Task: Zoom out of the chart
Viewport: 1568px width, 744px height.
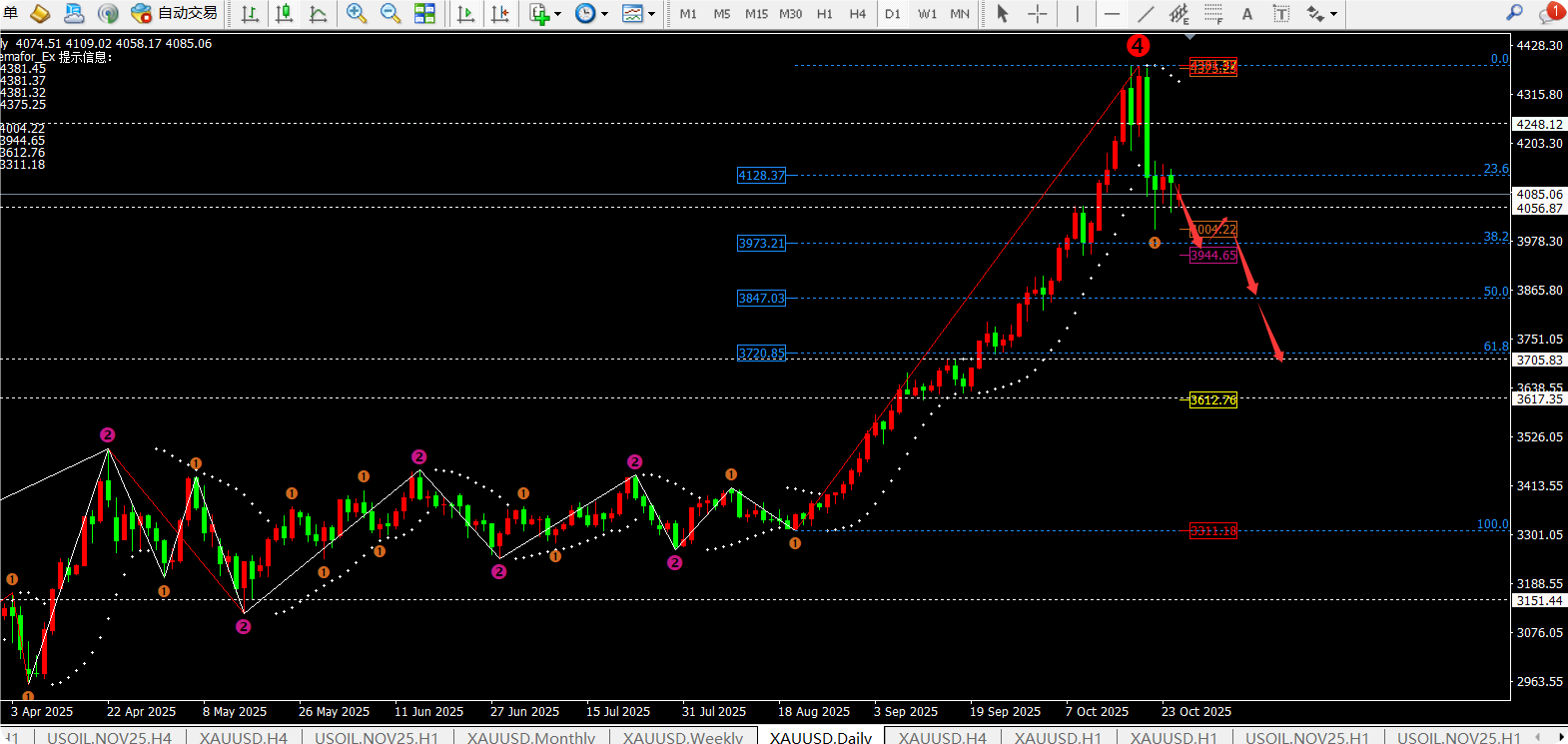Action: (391, 14)
